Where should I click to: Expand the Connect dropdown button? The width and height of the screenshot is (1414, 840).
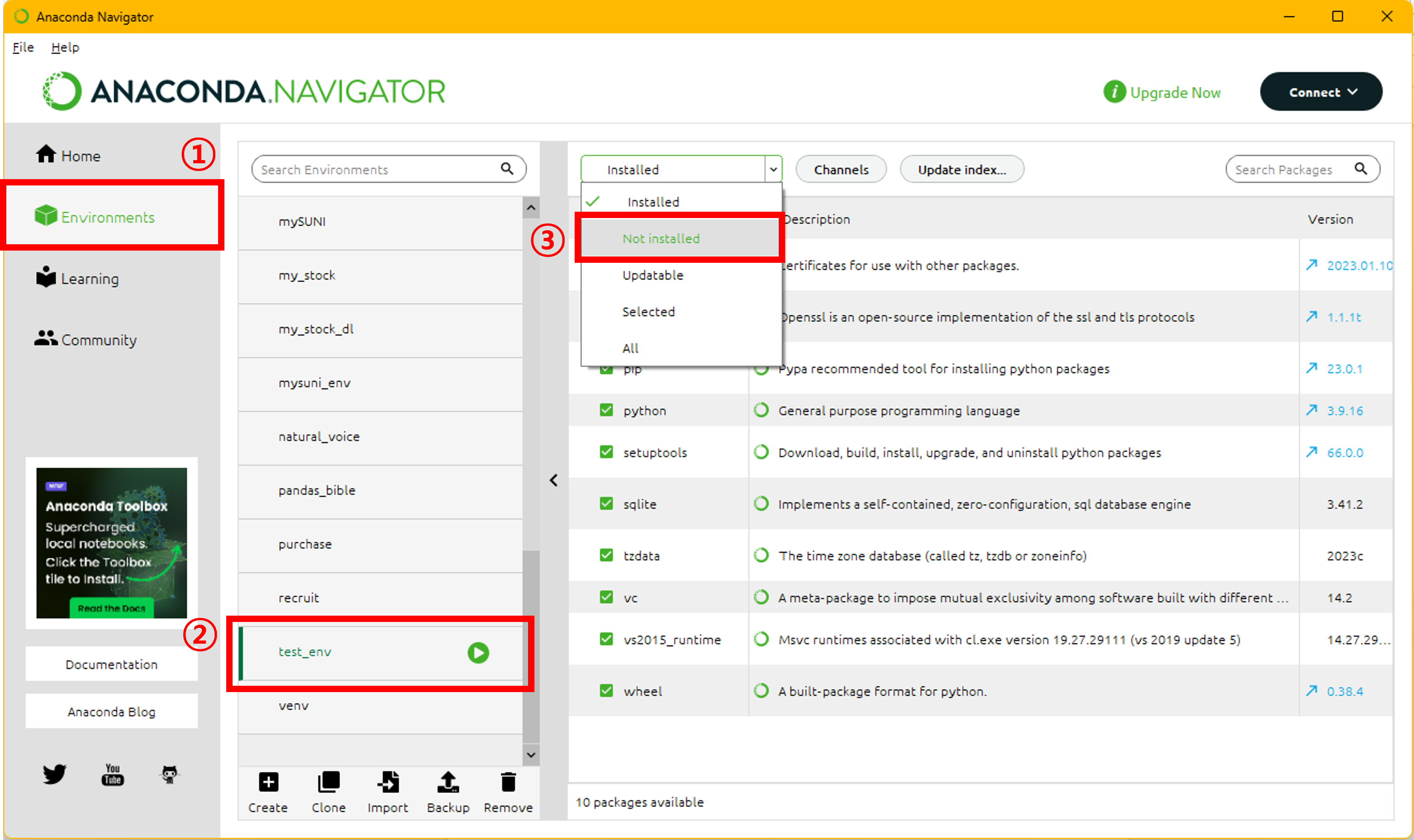point(1321,92)
